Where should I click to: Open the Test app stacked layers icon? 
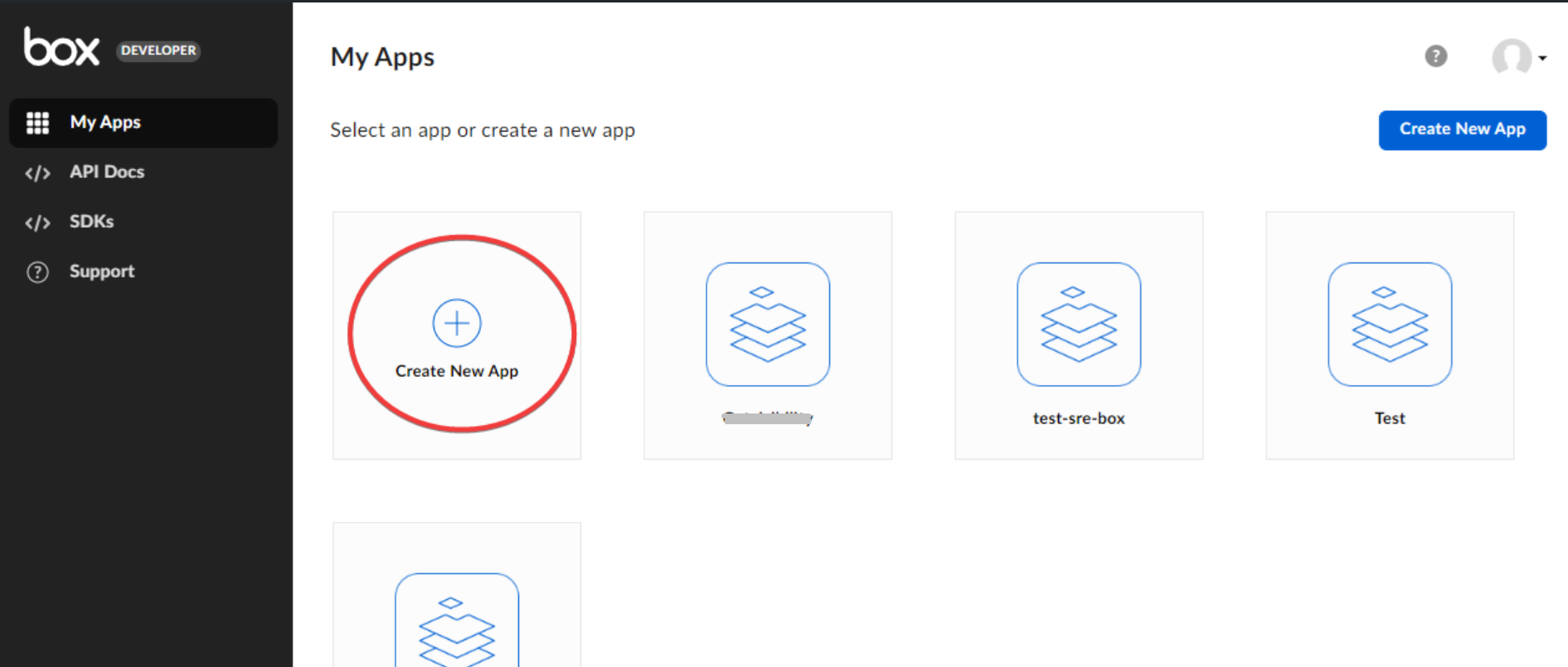(1389, 324)
